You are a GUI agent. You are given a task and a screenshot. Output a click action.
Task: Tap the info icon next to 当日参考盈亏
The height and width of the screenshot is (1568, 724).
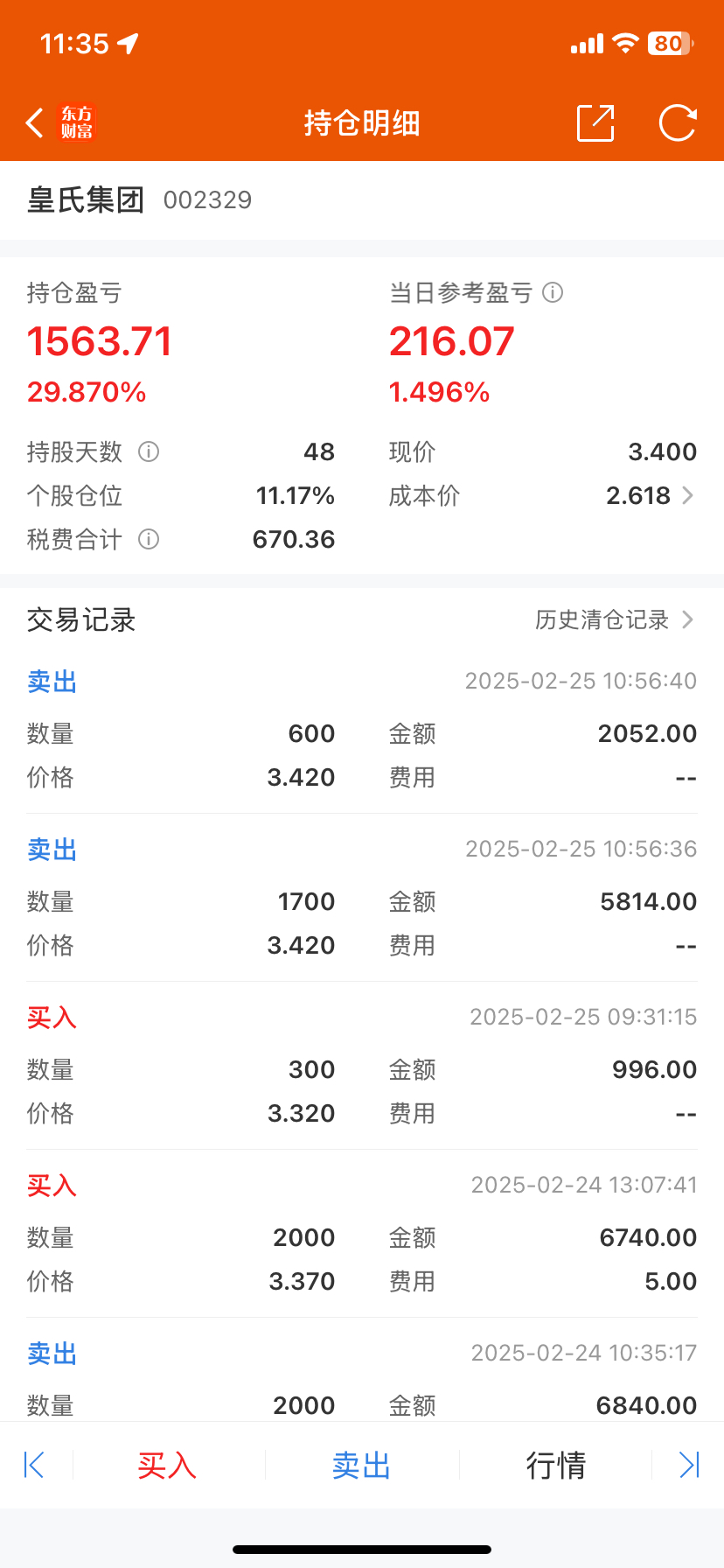(x=553, y=292)
